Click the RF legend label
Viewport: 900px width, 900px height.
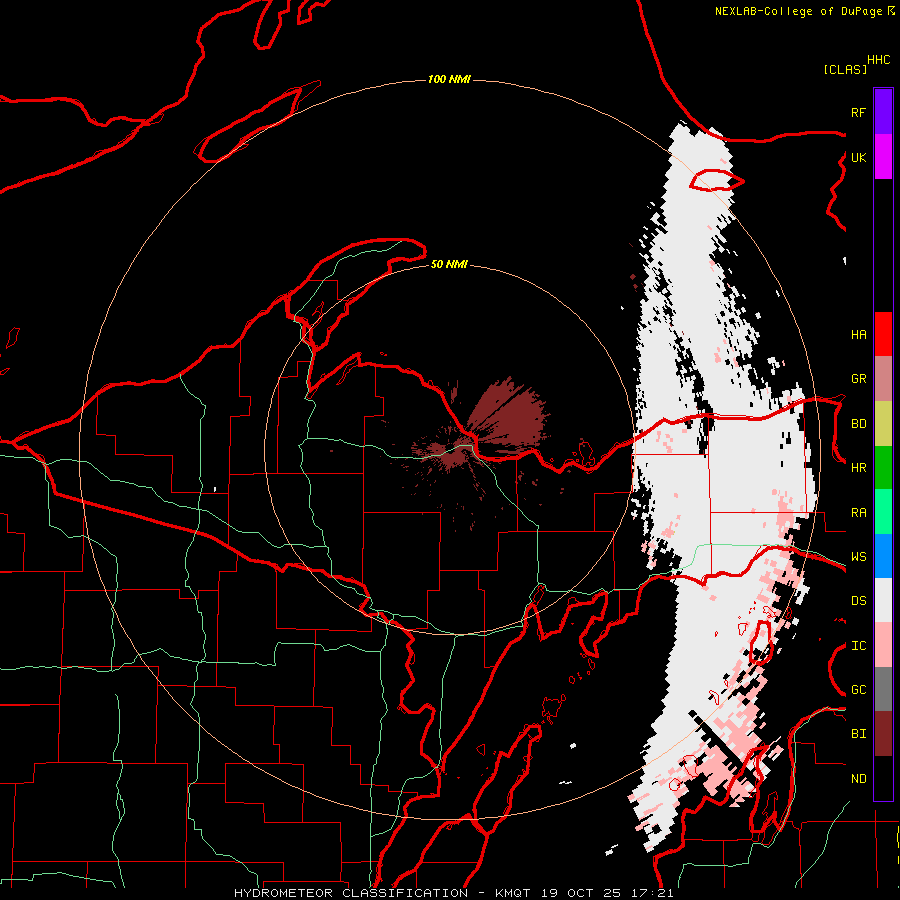coord(858,112)
